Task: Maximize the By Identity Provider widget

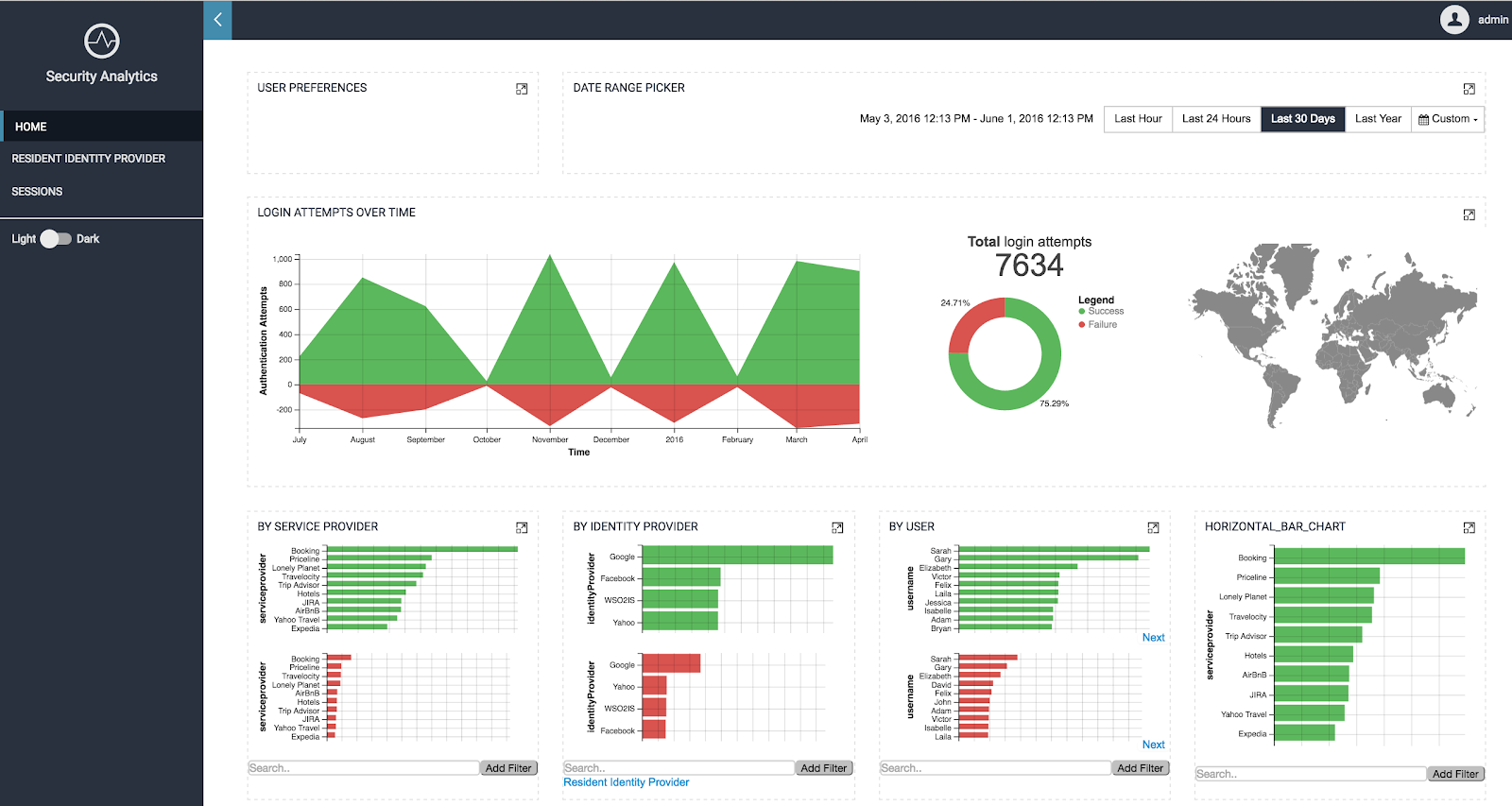Action: click(x=837, y=527)
